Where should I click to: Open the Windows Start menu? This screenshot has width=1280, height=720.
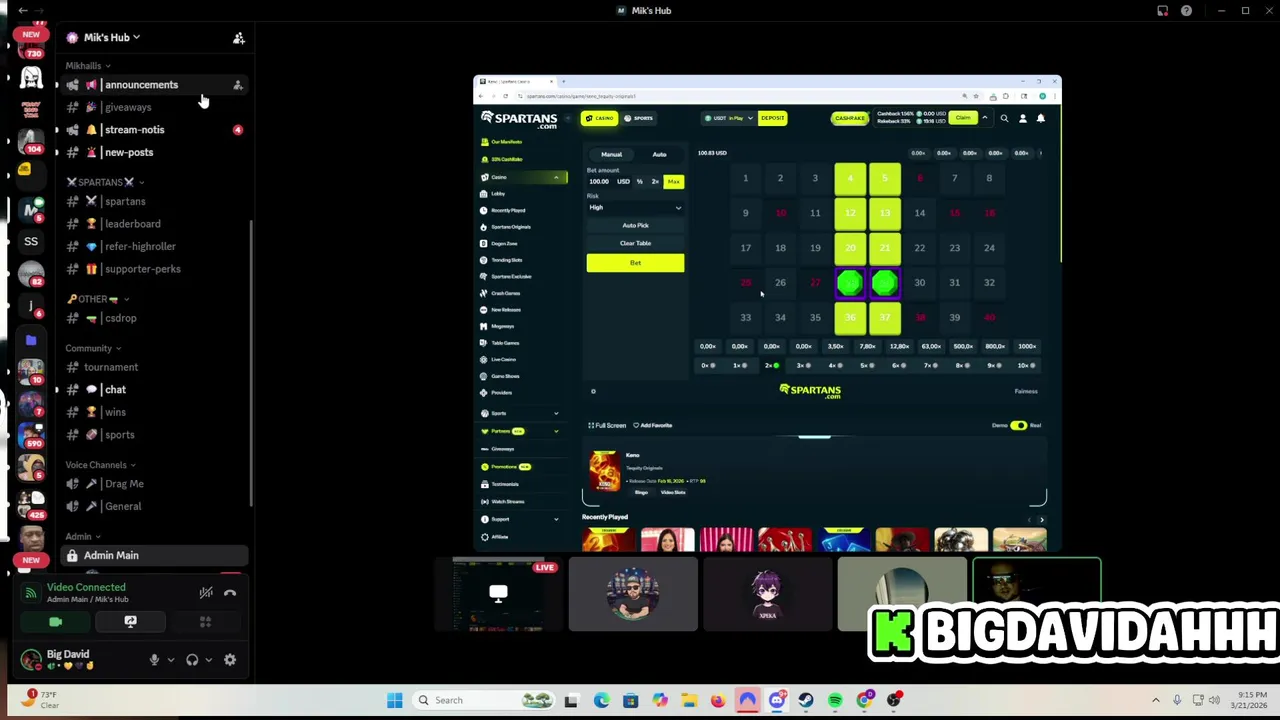pos(395,700)
